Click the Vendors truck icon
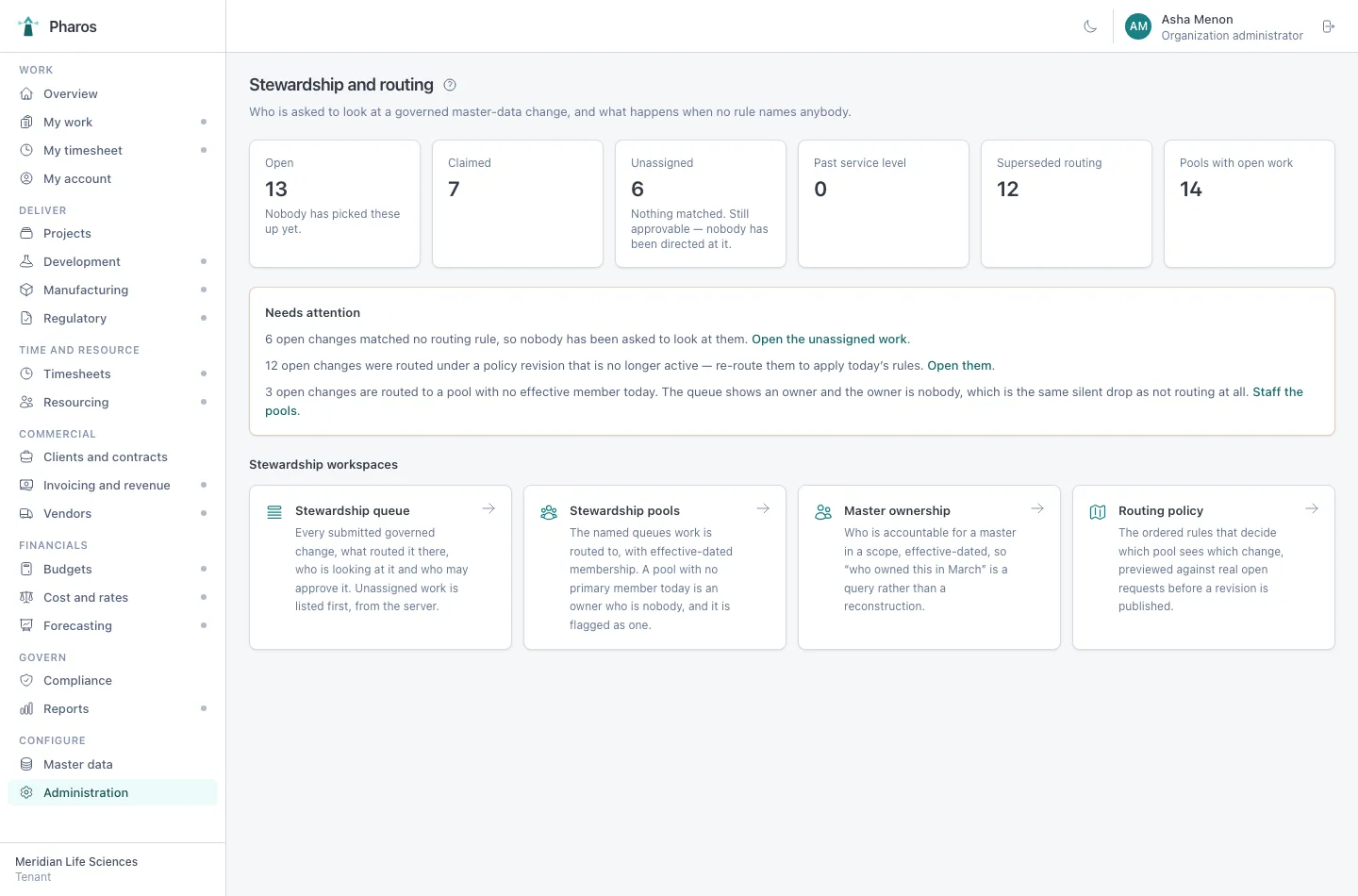This screenshot has height=896, width=1358. 26,513
